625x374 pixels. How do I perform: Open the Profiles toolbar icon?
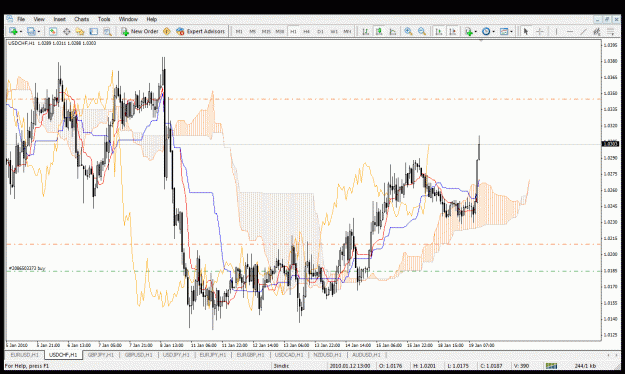tap(31, 31)
